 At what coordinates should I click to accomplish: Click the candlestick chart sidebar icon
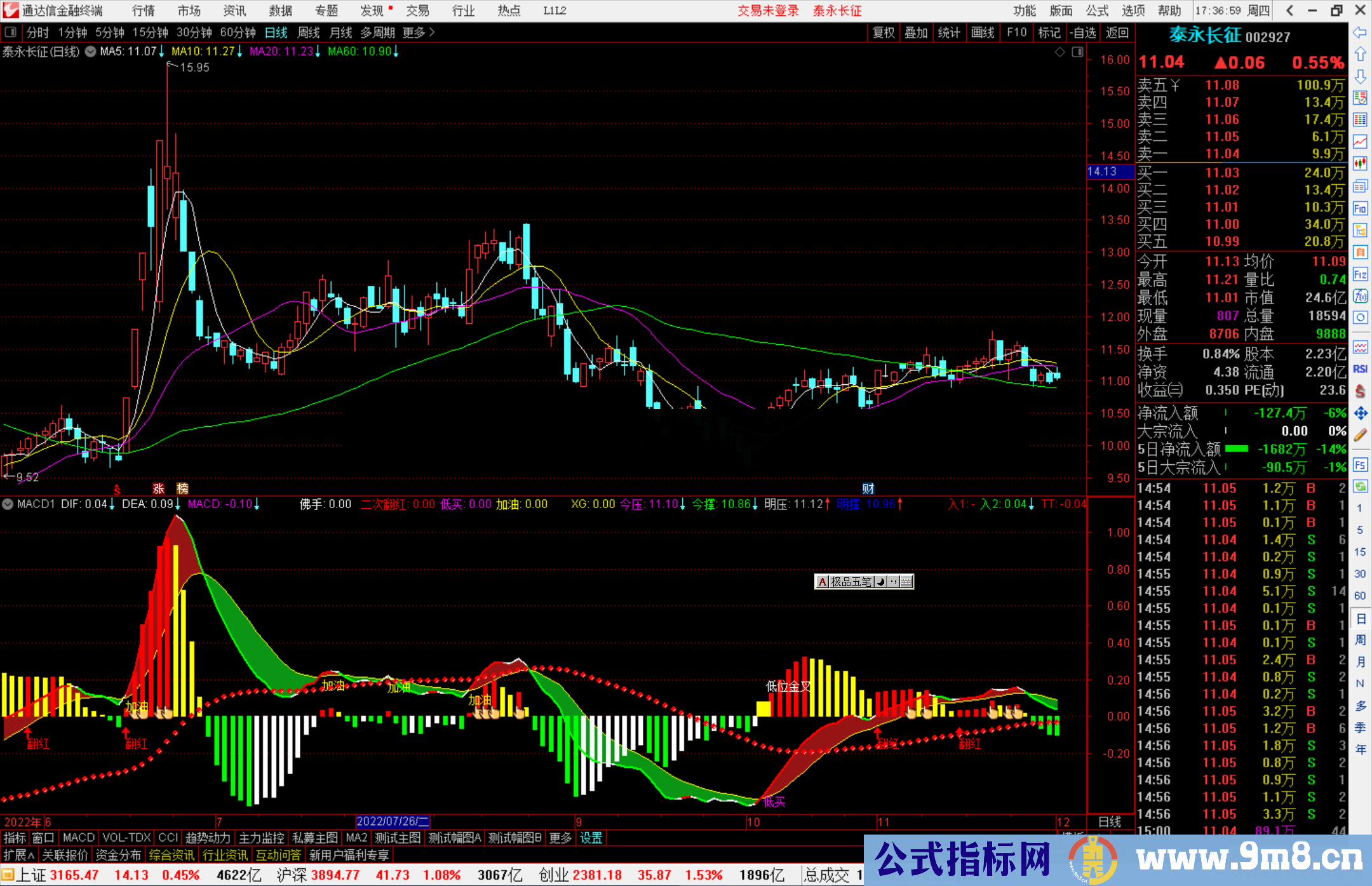click(x=1360, y=164)
